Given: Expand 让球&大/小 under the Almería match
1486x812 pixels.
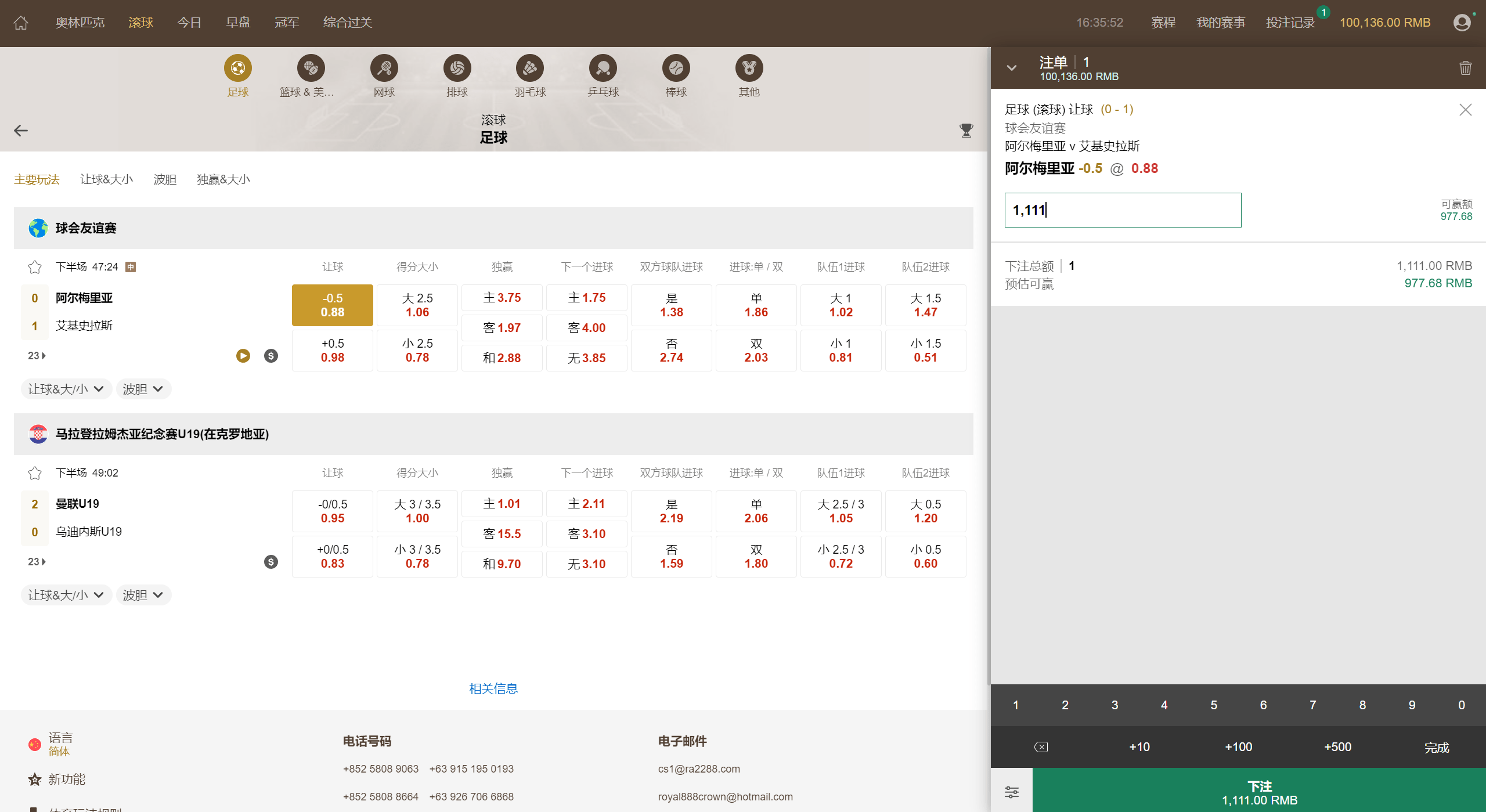Looking at the screenshot, I should [x=66, y=389].
